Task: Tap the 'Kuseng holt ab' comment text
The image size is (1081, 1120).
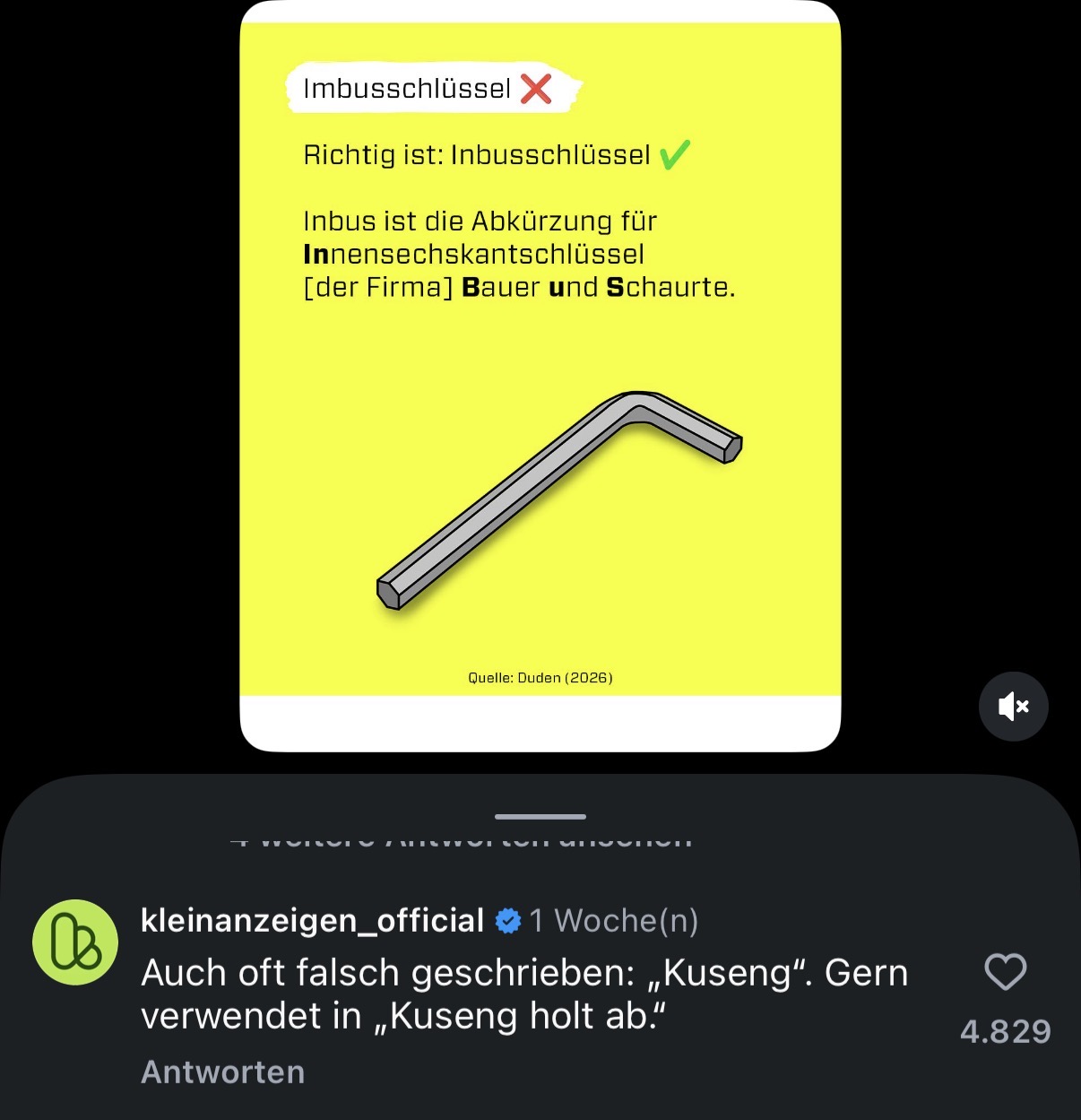Action: (524, 994)
